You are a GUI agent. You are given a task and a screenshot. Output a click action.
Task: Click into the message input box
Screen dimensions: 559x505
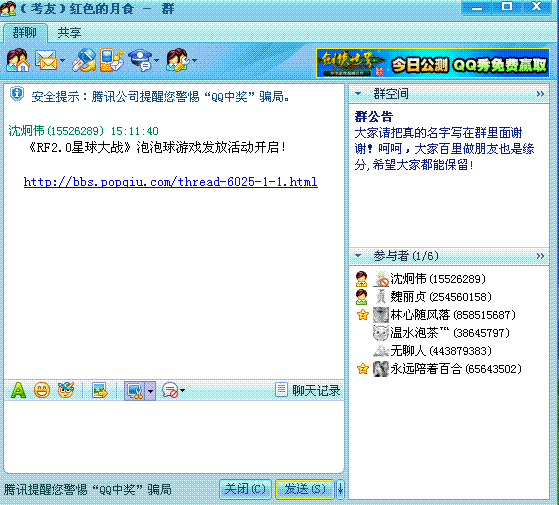pos(174,436)
